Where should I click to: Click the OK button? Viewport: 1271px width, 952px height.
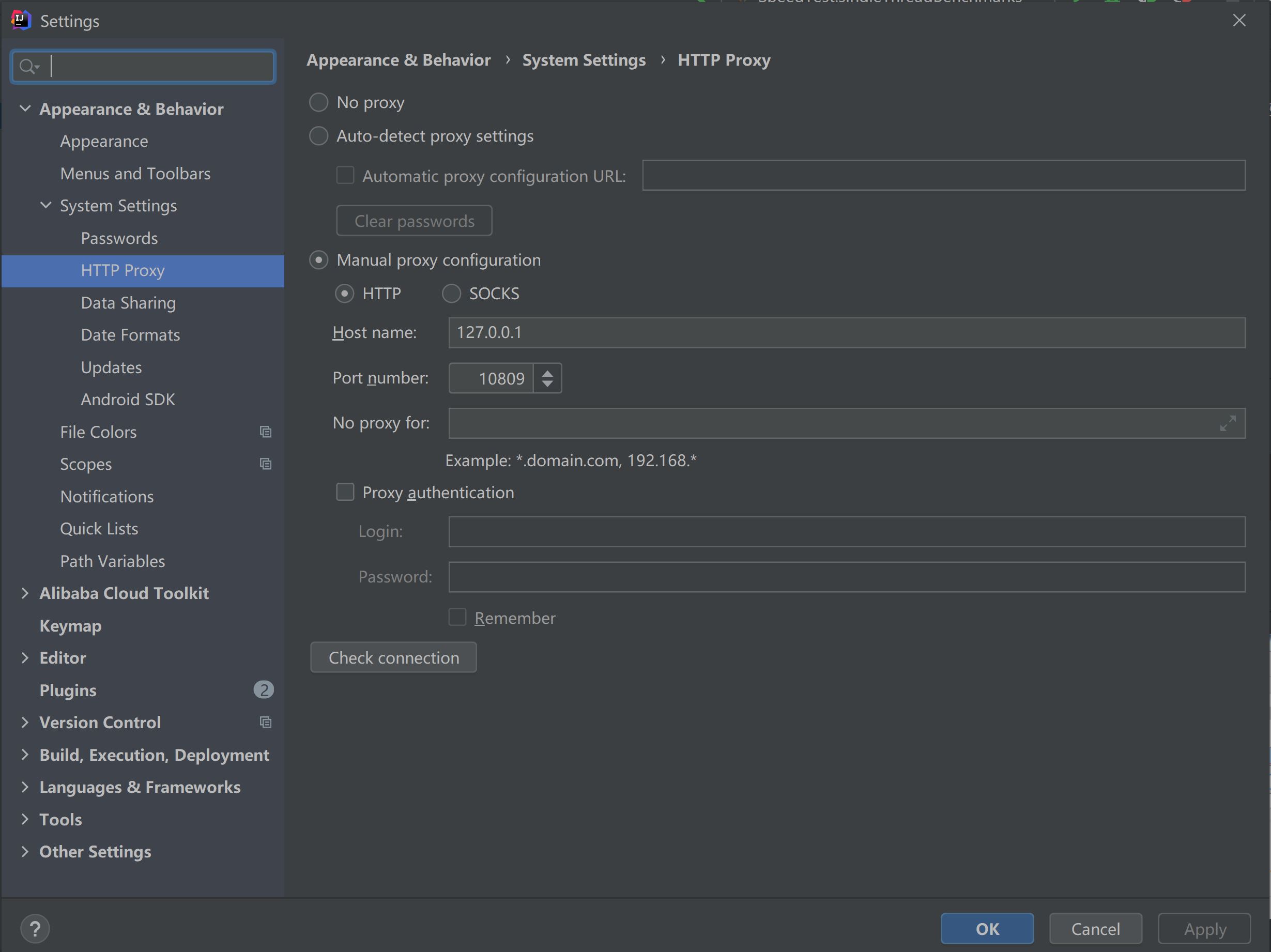987,928
